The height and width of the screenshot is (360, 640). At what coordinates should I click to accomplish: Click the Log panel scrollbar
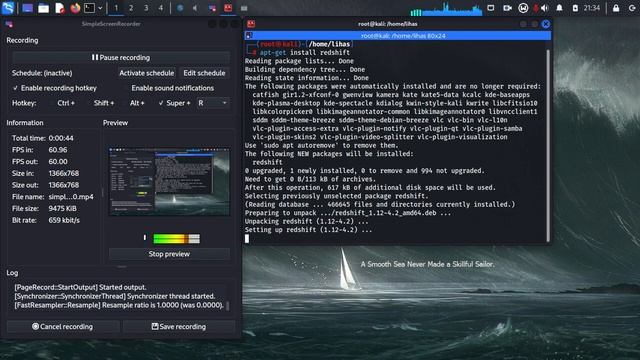click(x=228, y=306)
